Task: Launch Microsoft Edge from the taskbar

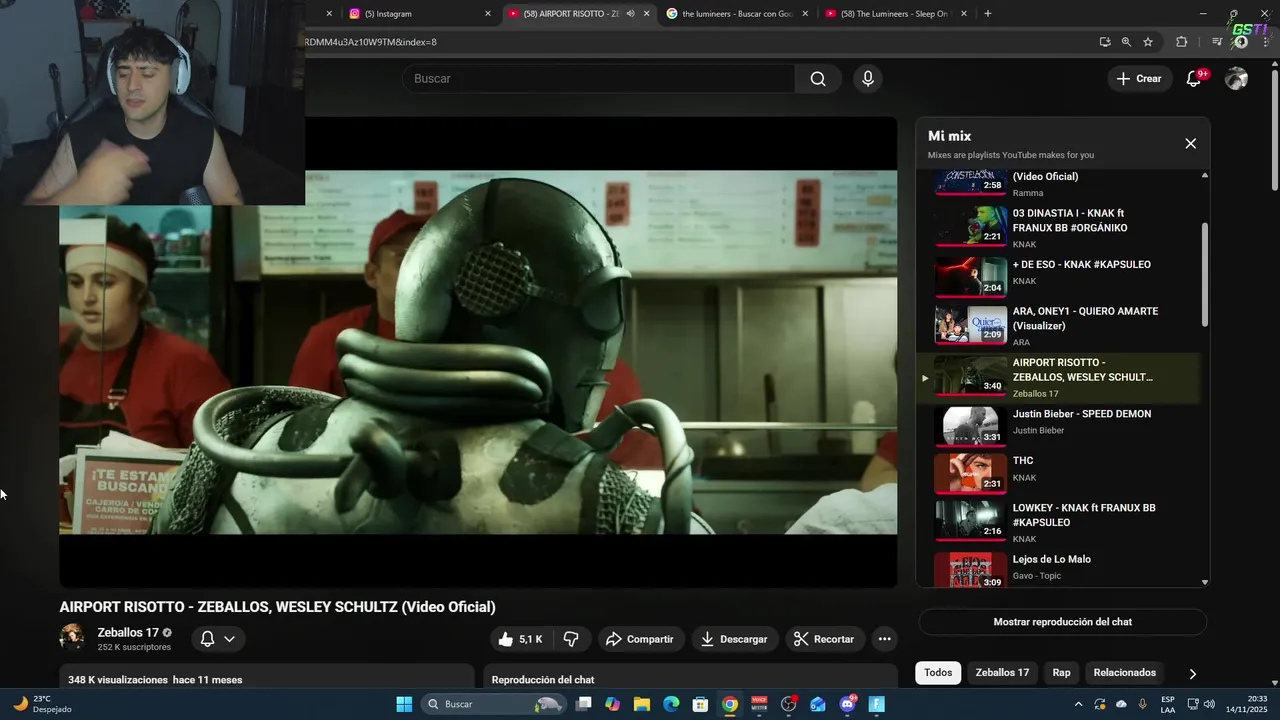Action: coord(671,704)
